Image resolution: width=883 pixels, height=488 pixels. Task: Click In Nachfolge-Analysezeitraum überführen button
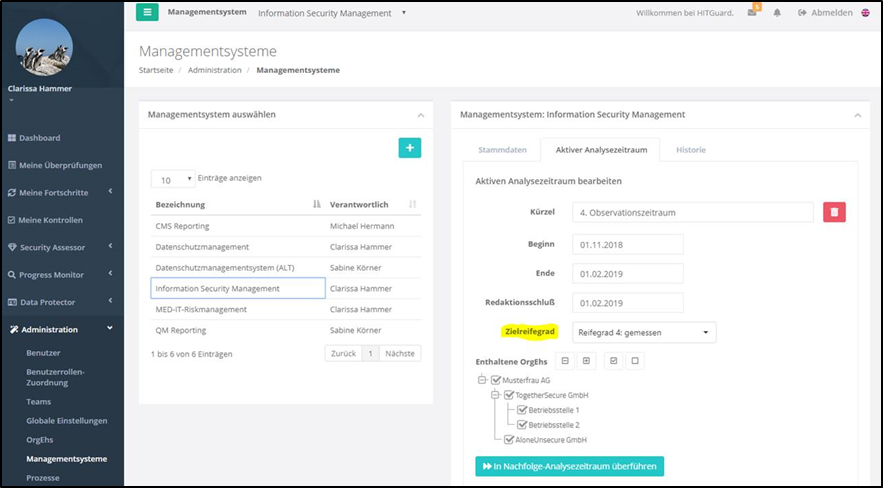pyautogui.click(x=569, y=466)
